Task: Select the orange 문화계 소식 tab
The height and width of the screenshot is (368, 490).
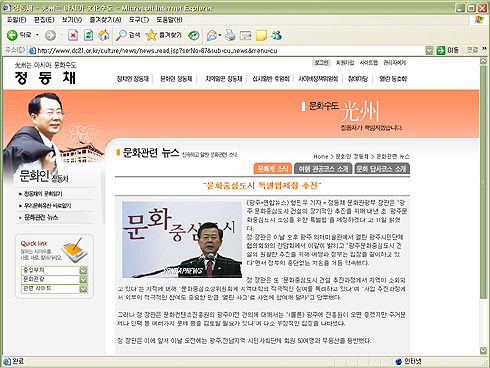Action: 273,169
